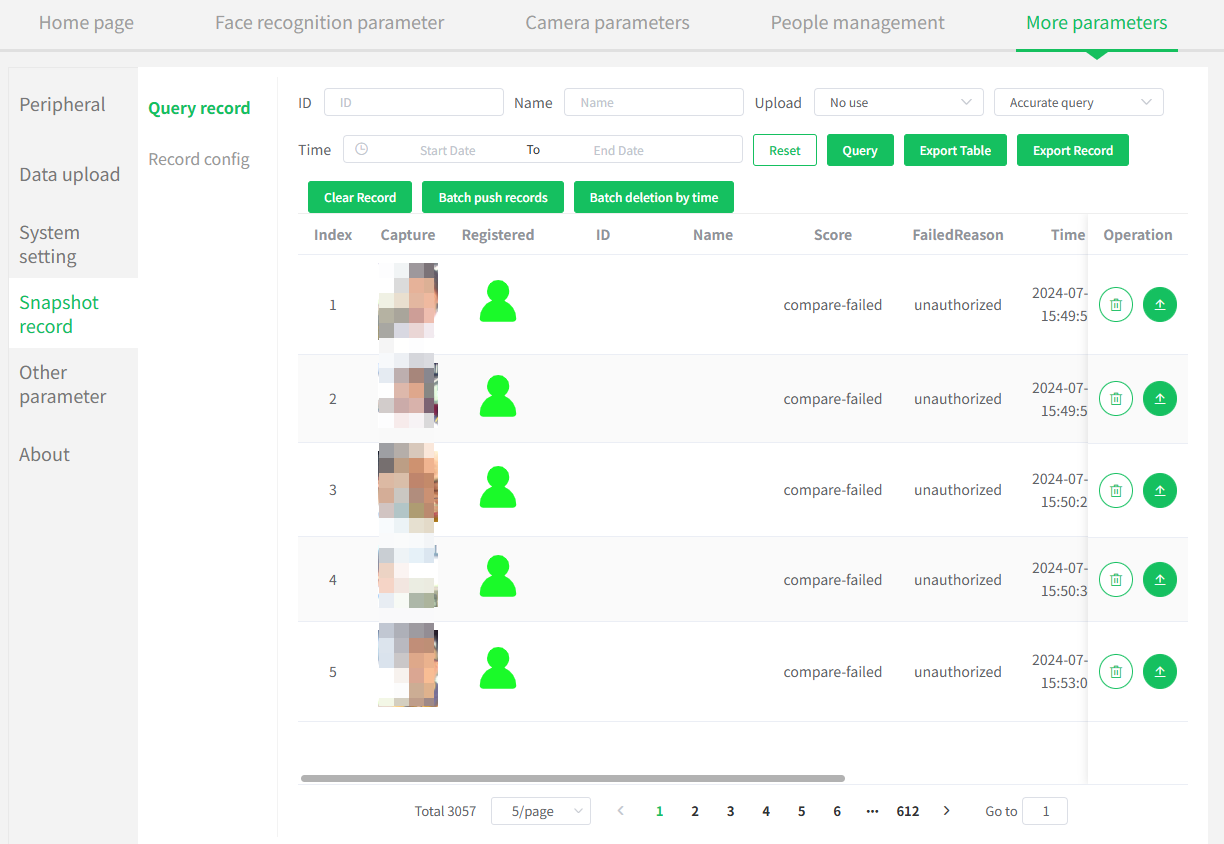Delete snapshot record in row 4
Viewport: 1224px width, 844px height.
(1116, 580)
